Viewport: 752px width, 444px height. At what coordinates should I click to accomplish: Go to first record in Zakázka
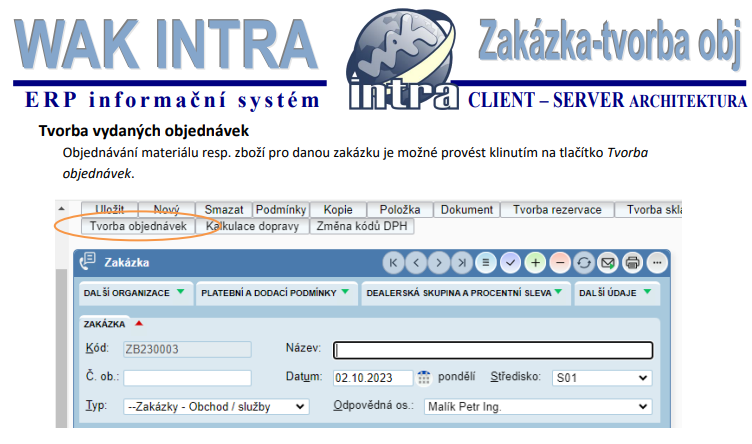[394, 263]
